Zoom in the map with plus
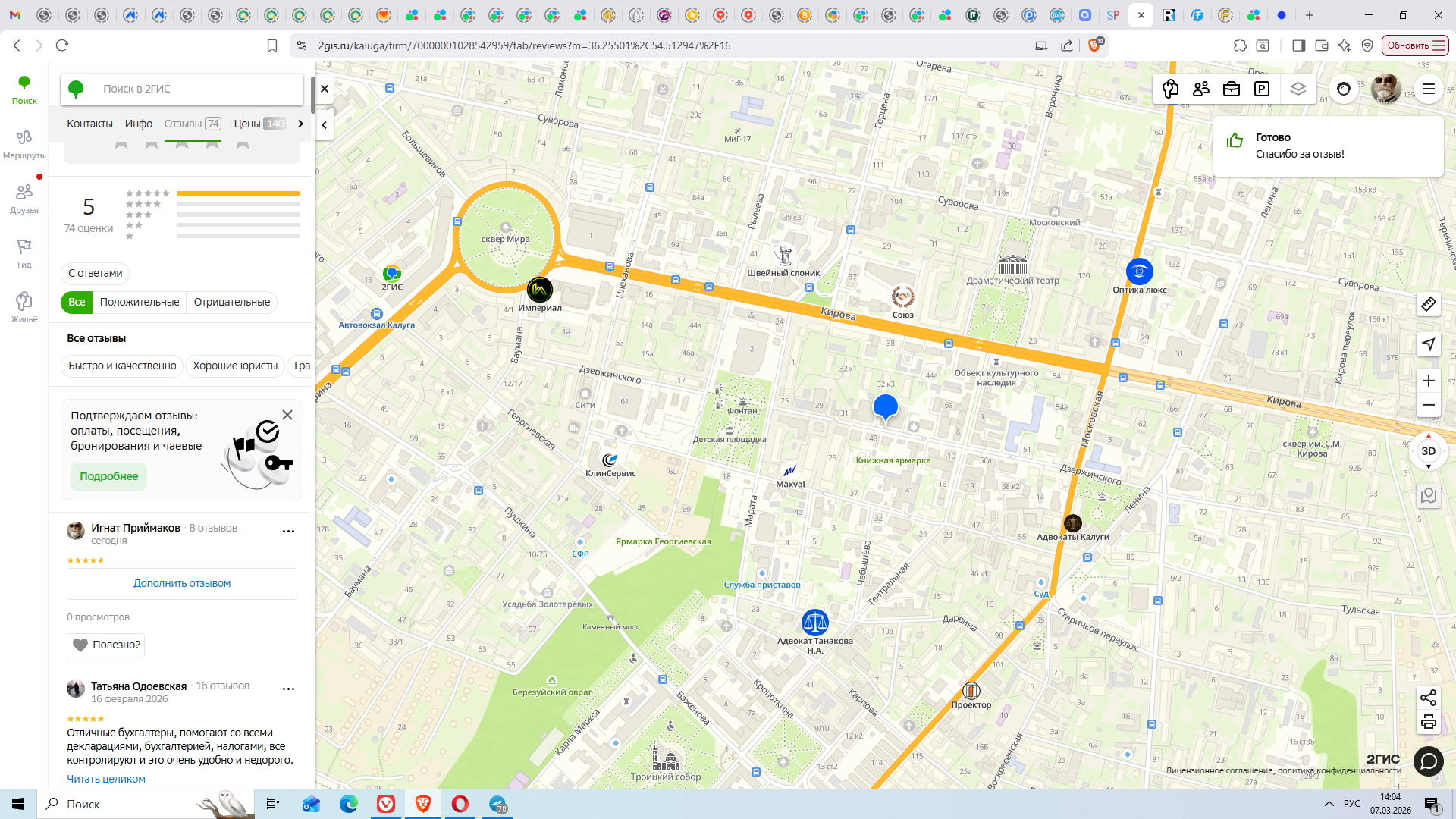1456x819 pixels. (1428, 381)
